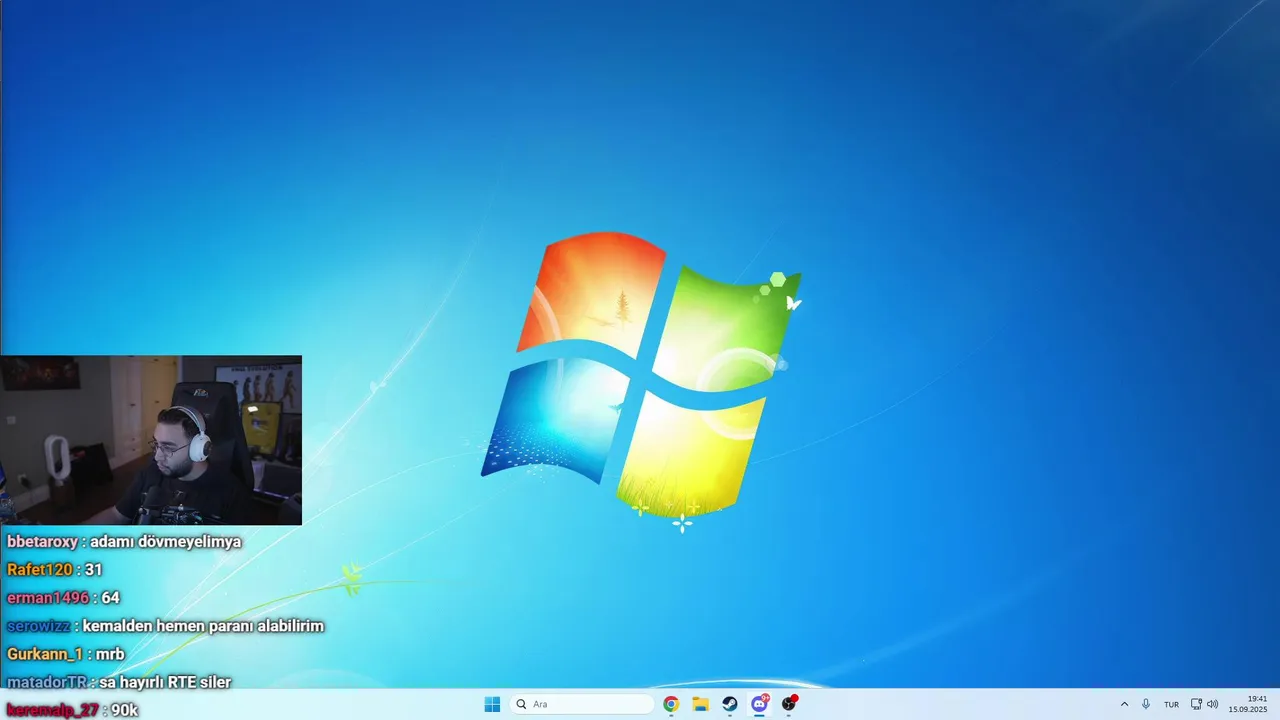
Task: Click the Ara search box in taskbar
Action: 582,704
